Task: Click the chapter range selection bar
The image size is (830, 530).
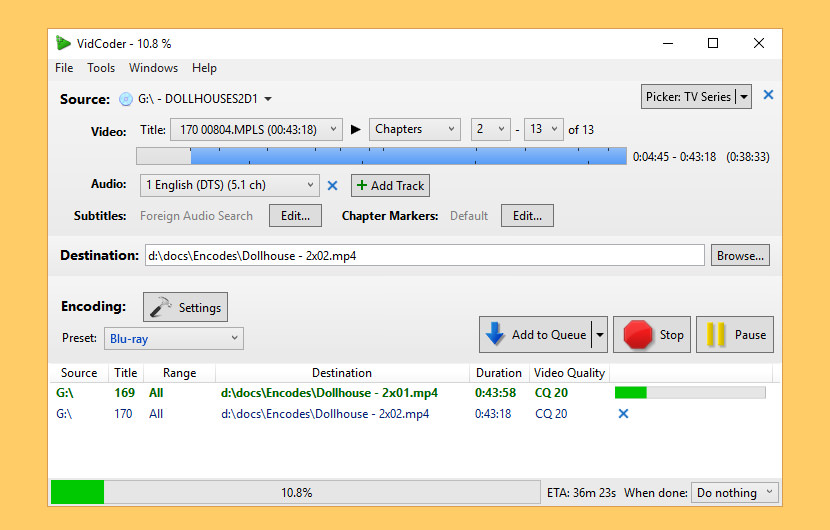Action: [381, 156]
